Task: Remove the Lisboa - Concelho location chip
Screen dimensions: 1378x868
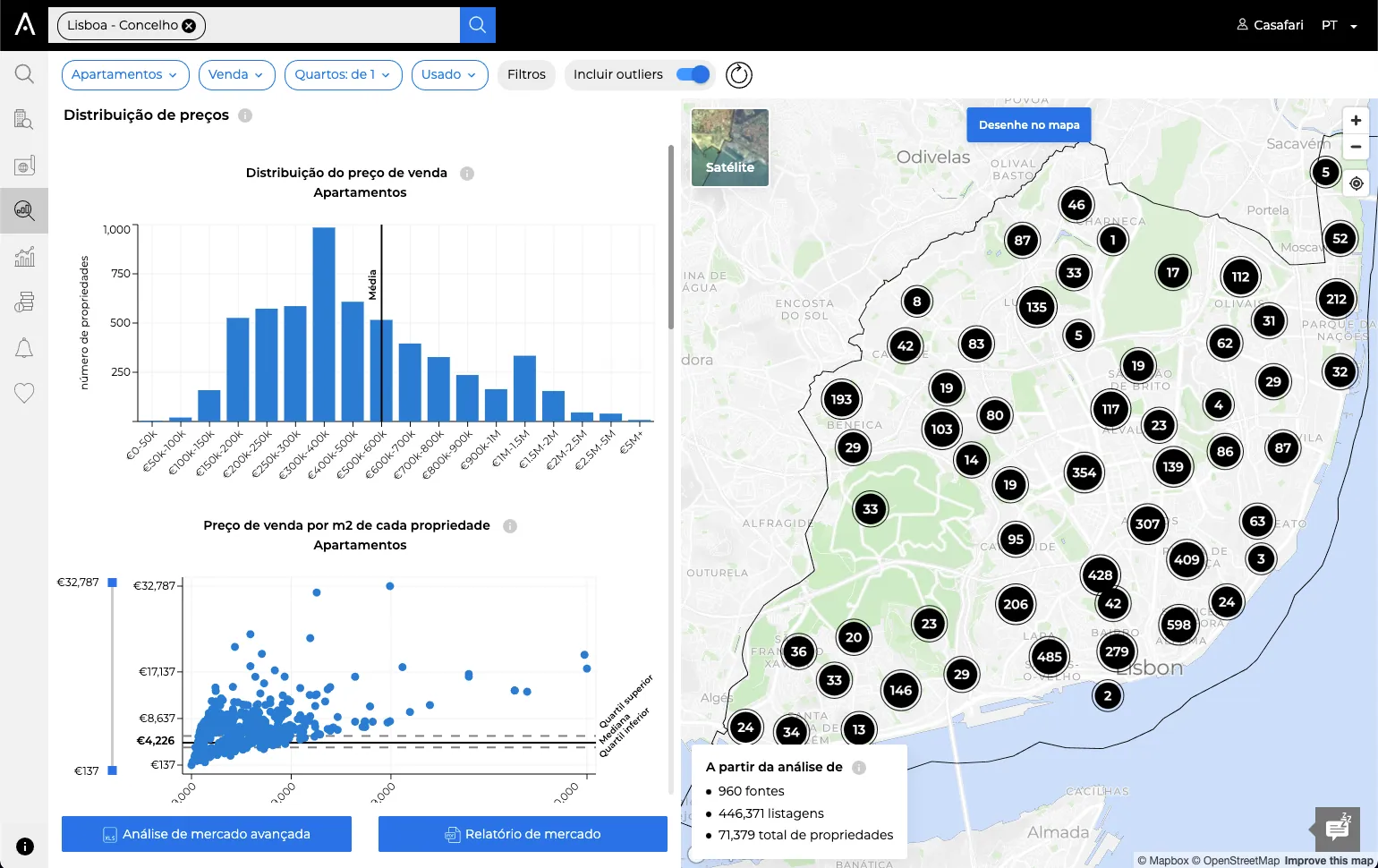Action: click(189, 26)
